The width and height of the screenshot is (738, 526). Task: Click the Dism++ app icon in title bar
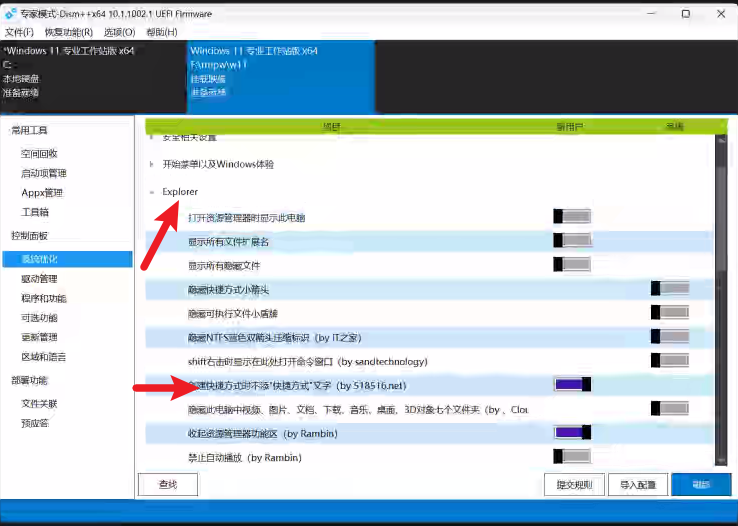[10, 14]
